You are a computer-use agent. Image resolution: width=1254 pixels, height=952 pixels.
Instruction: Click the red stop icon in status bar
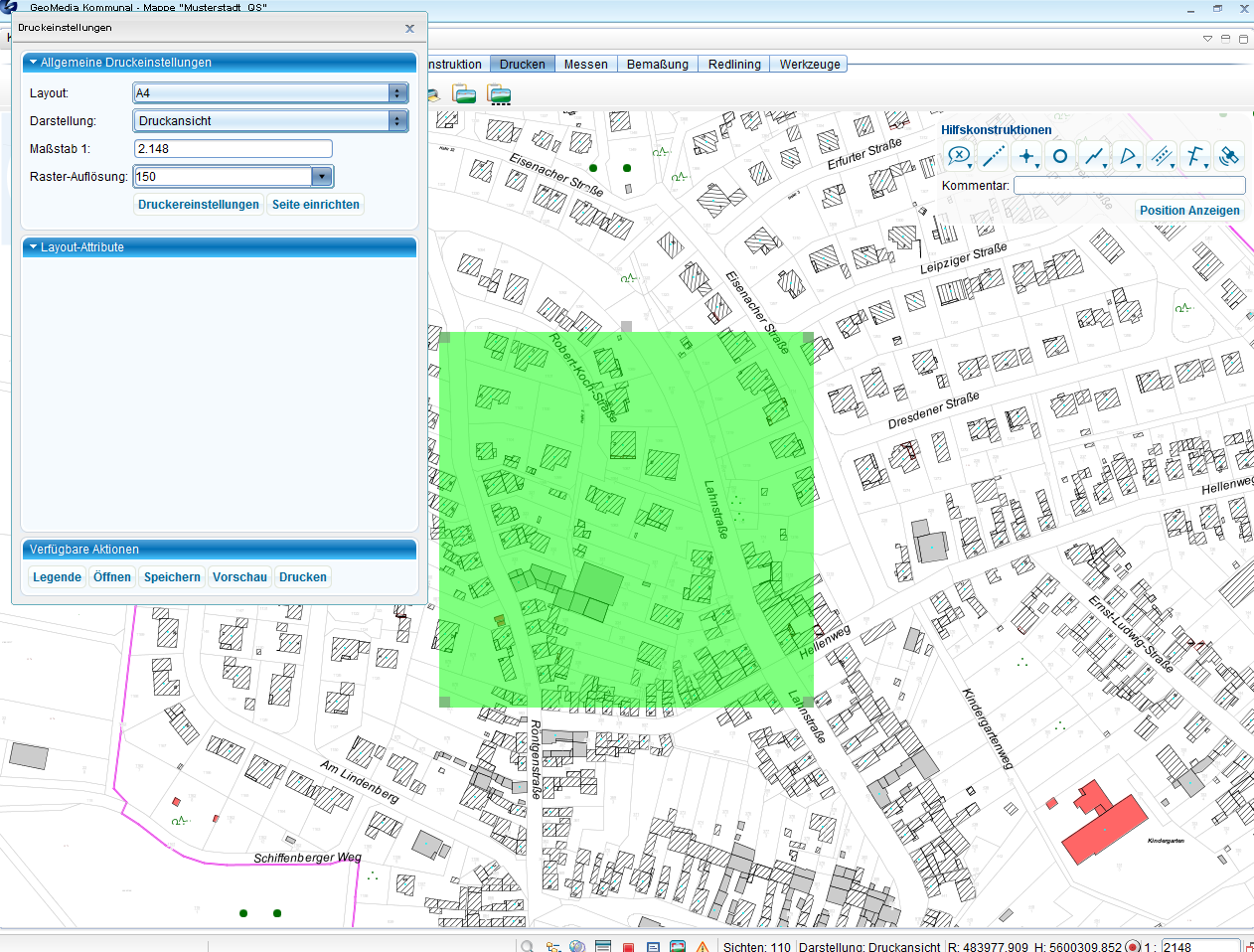click(629, 947)
